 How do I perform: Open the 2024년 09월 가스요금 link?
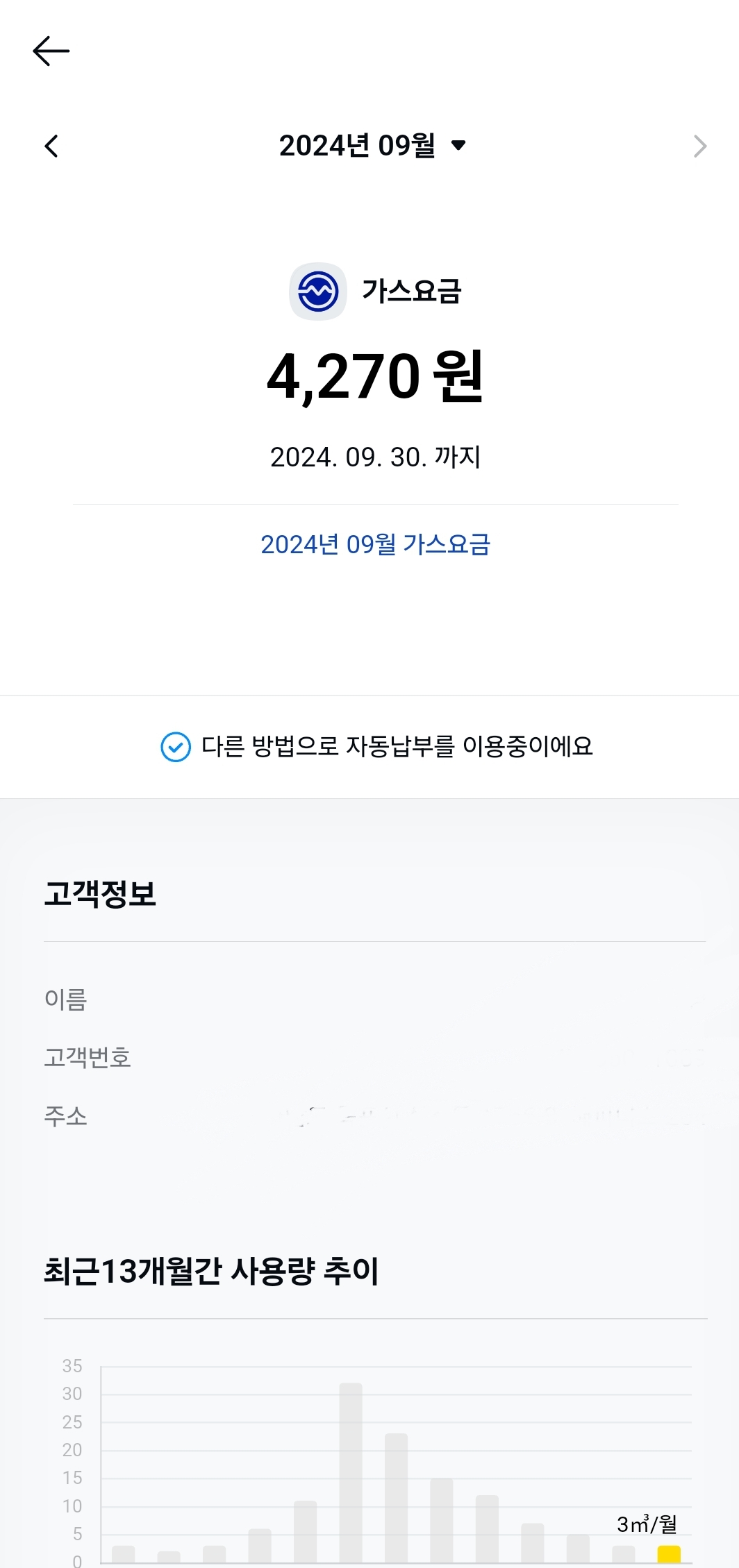375,544
